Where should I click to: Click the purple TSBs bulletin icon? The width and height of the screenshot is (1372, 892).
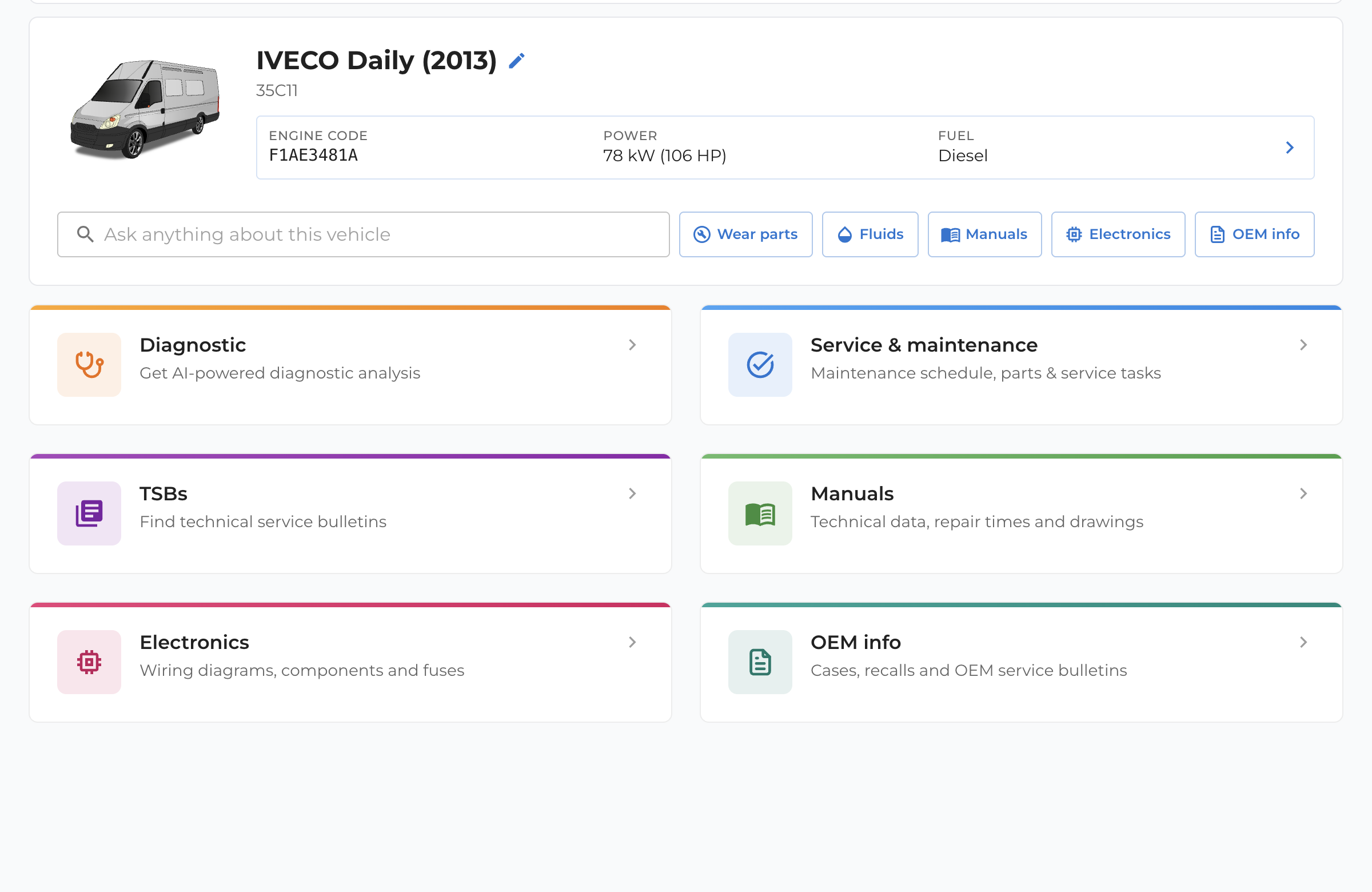[x=89, y=513]
